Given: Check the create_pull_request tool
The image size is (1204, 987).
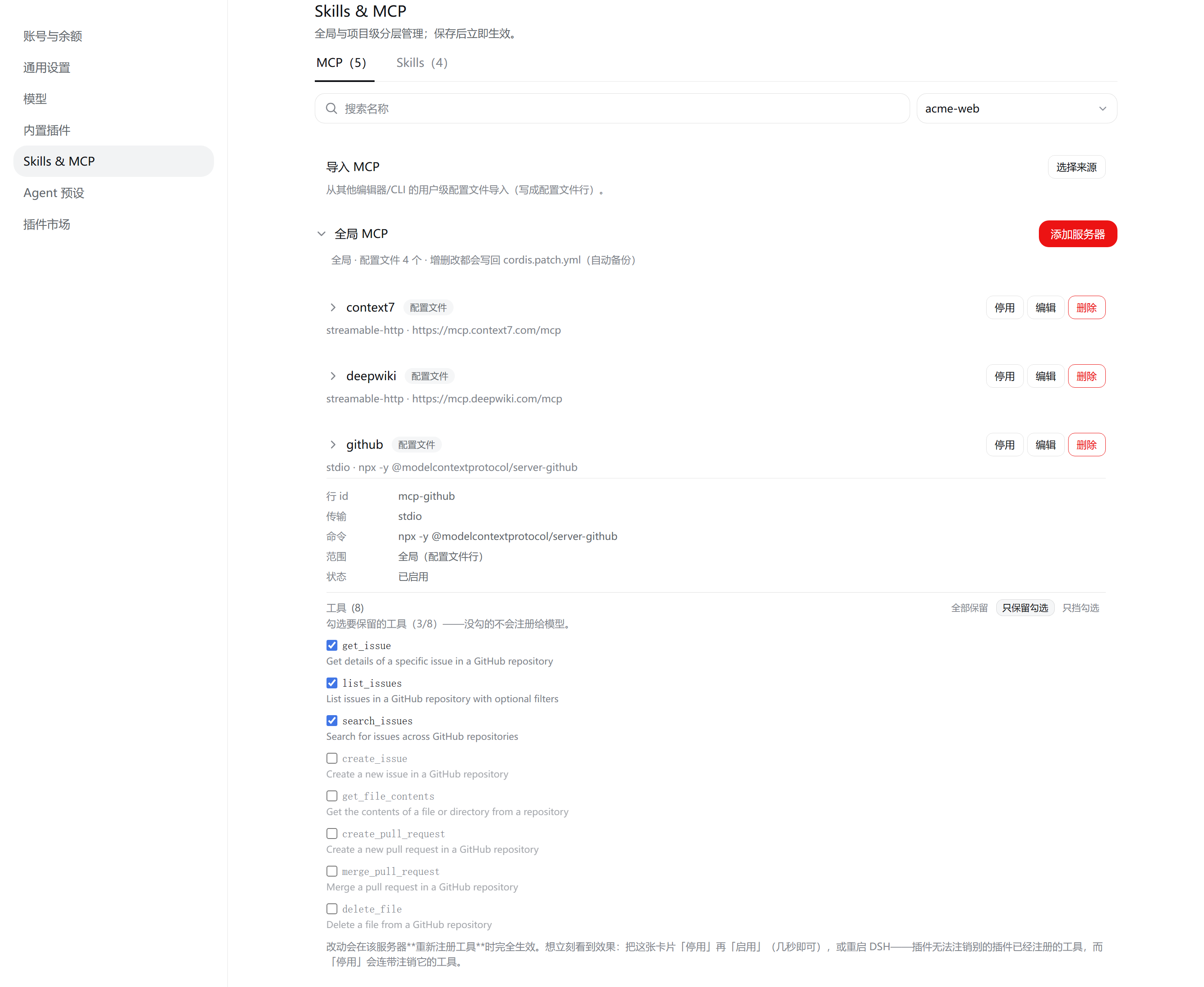Looking at the screenshot, I should point(332,833).
